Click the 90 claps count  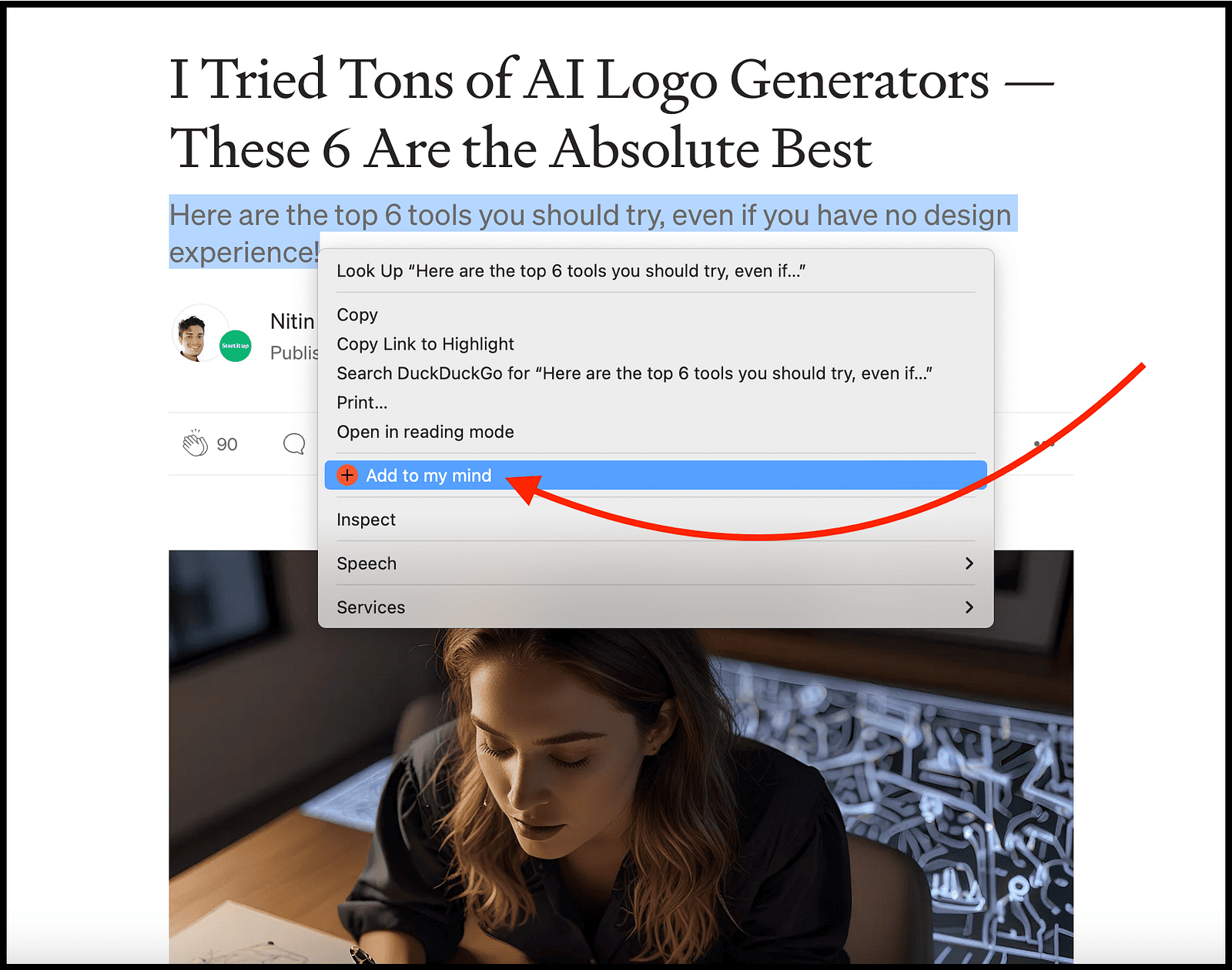tap(227, 444)
